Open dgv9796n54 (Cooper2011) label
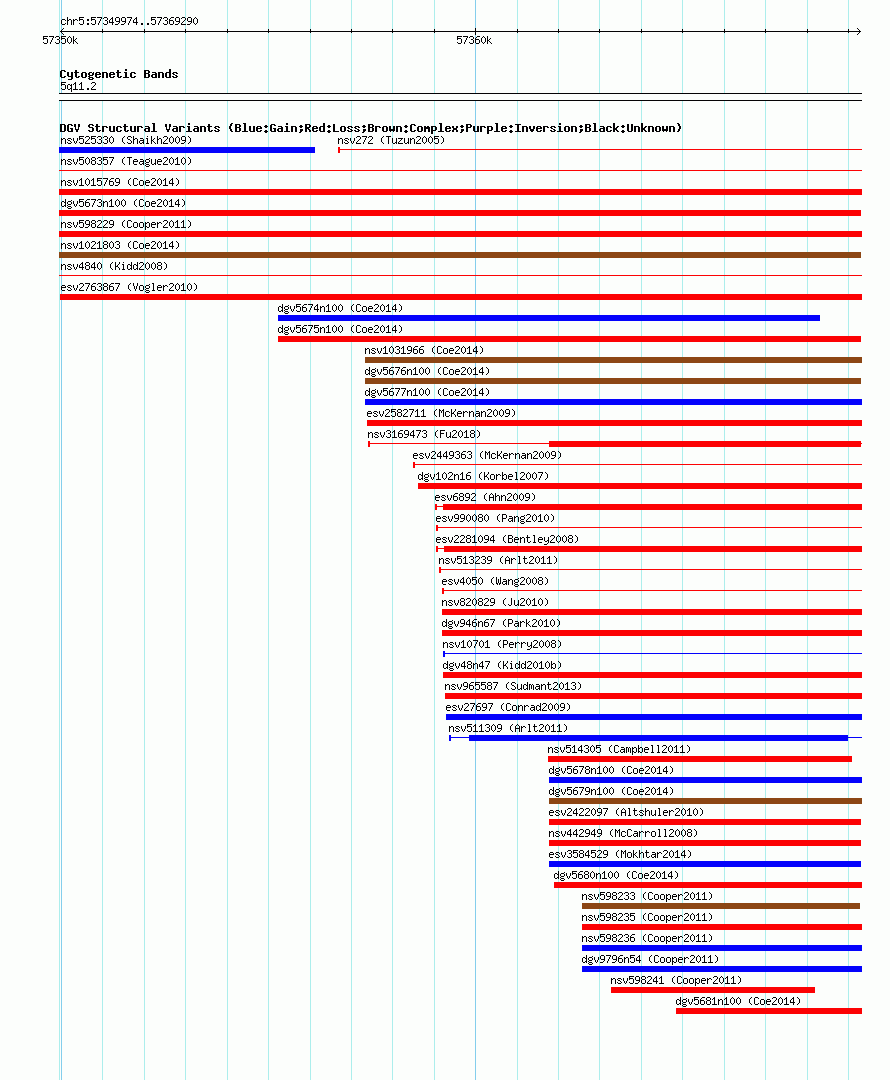This screenshot has height=1080, width=890. click(x=650, y=959)
